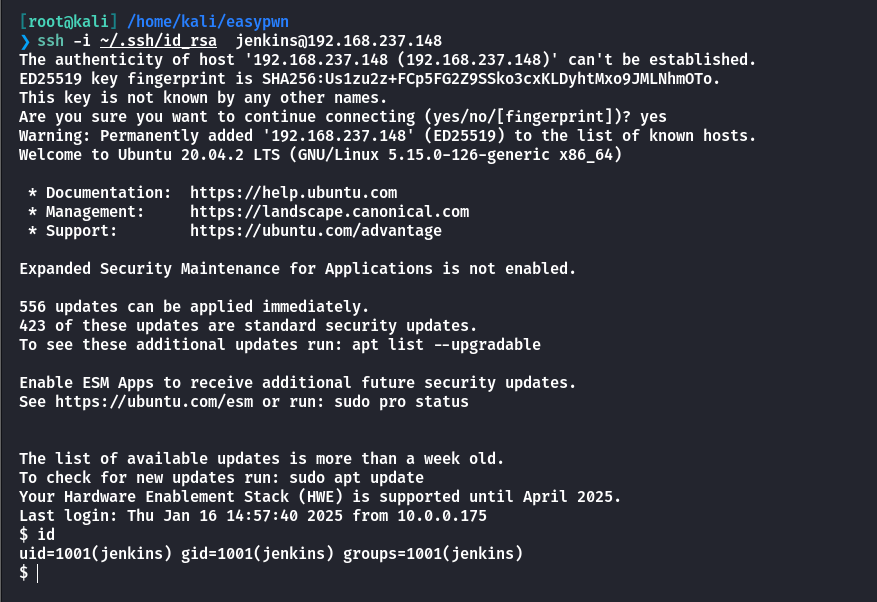The width and height of the screenshot is (877, 602).
Task: Click the 'yes' answer to connection prompt
Action: click(653, 117)
